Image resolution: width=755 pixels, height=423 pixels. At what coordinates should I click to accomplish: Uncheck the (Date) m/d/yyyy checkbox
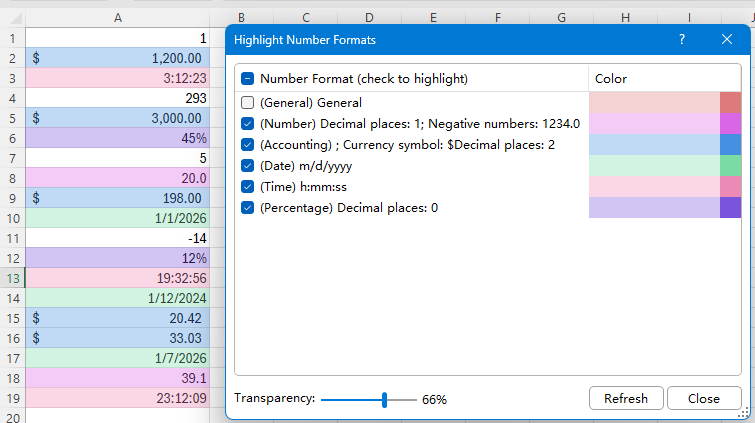pos(247,166)
